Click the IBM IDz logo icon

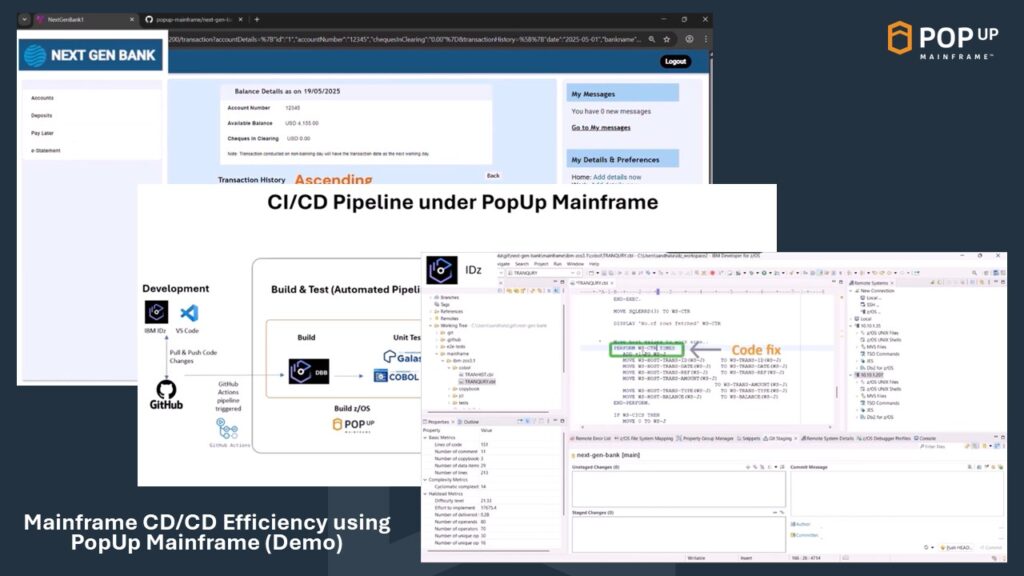coord(155,312)
